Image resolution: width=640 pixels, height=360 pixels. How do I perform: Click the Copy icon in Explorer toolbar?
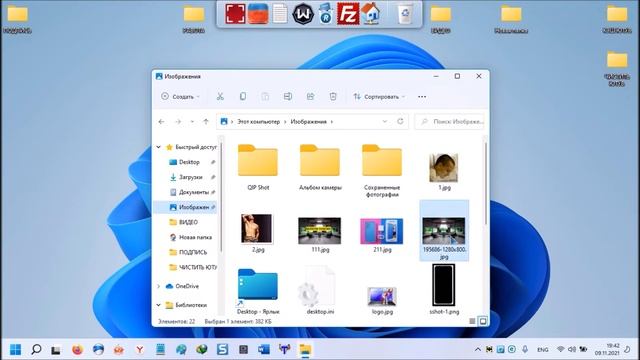[x=242, y=97]
